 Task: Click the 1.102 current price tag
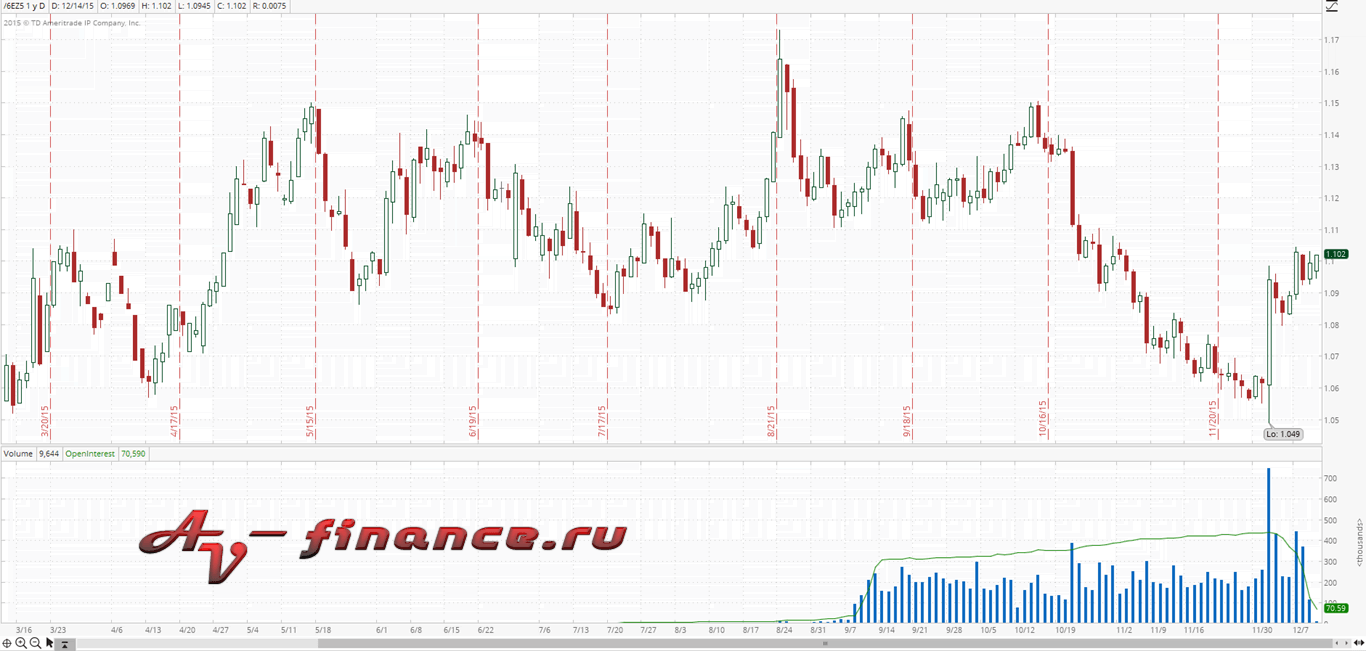click(1336, 255)
